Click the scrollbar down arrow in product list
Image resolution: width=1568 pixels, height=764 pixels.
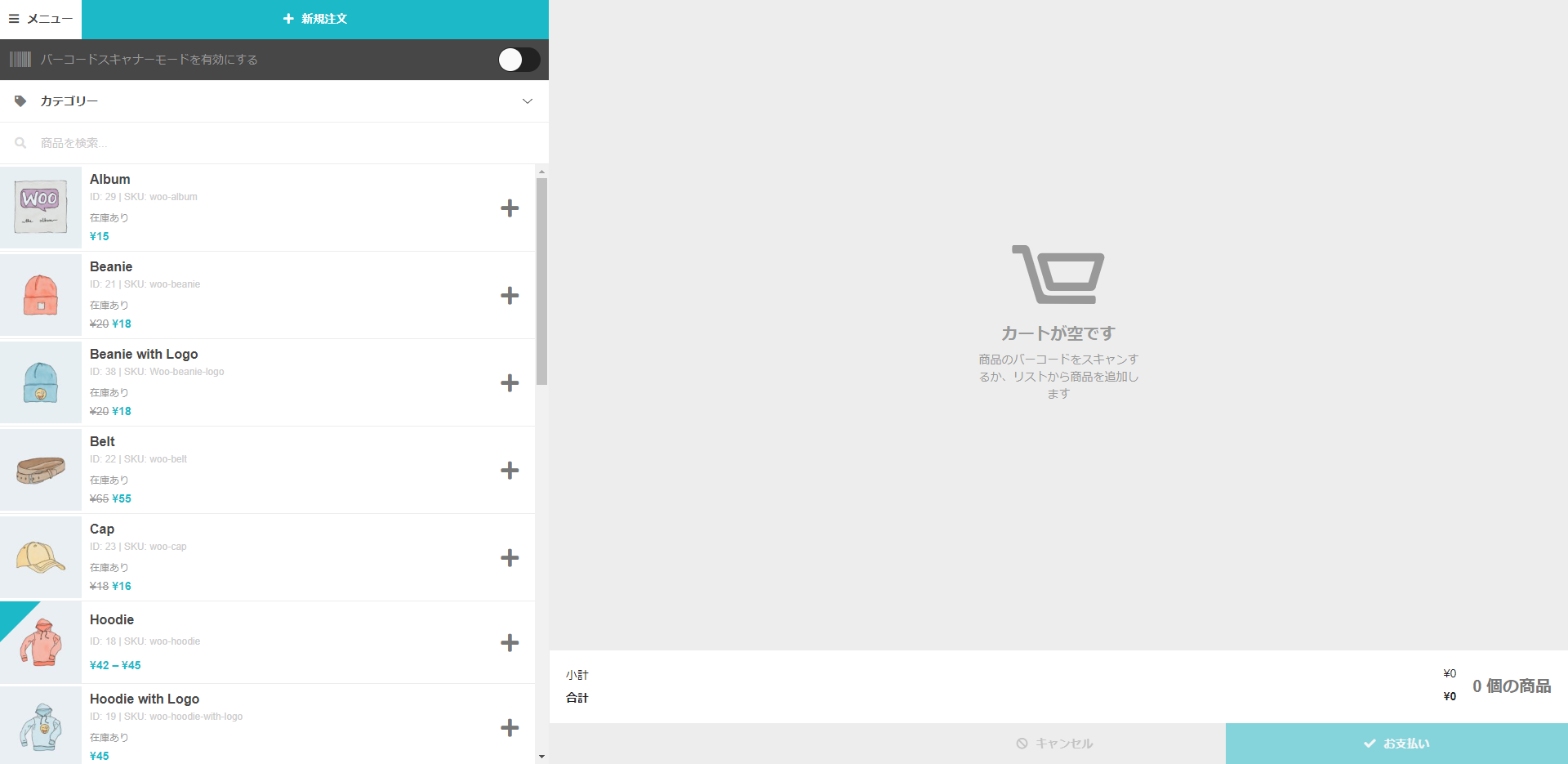(x=541, y=757)
